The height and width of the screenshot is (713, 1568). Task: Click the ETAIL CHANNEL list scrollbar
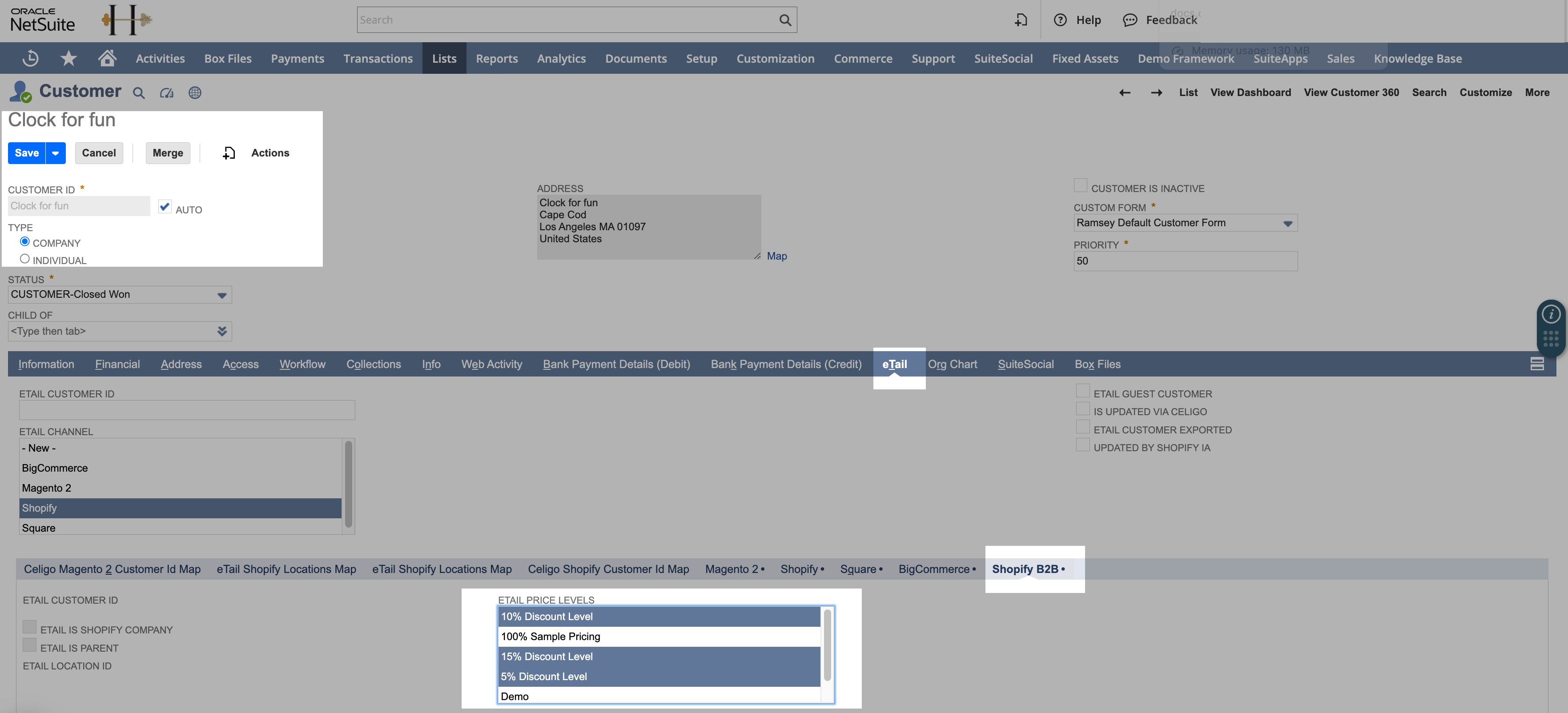point(349,484)
